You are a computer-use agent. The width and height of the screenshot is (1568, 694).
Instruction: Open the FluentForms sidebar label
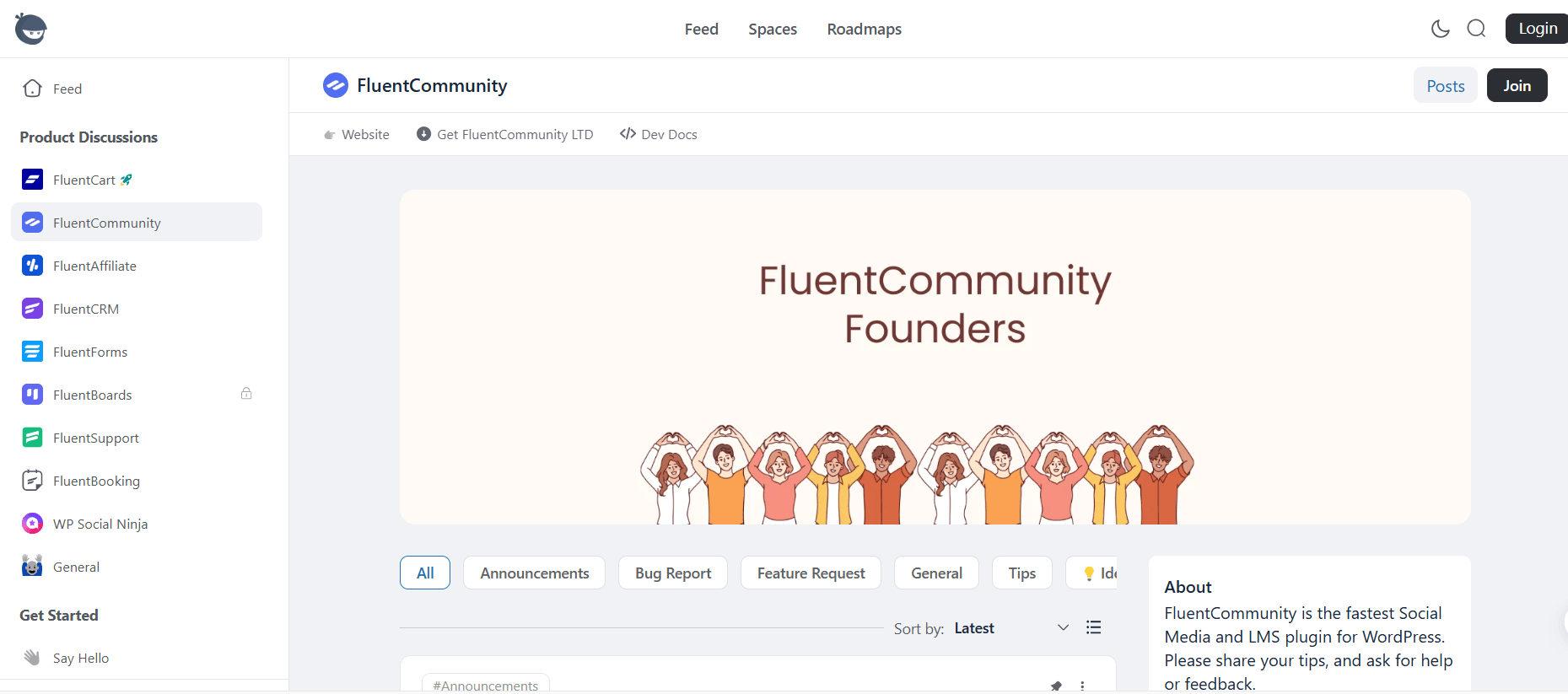(x=90, y=352)
